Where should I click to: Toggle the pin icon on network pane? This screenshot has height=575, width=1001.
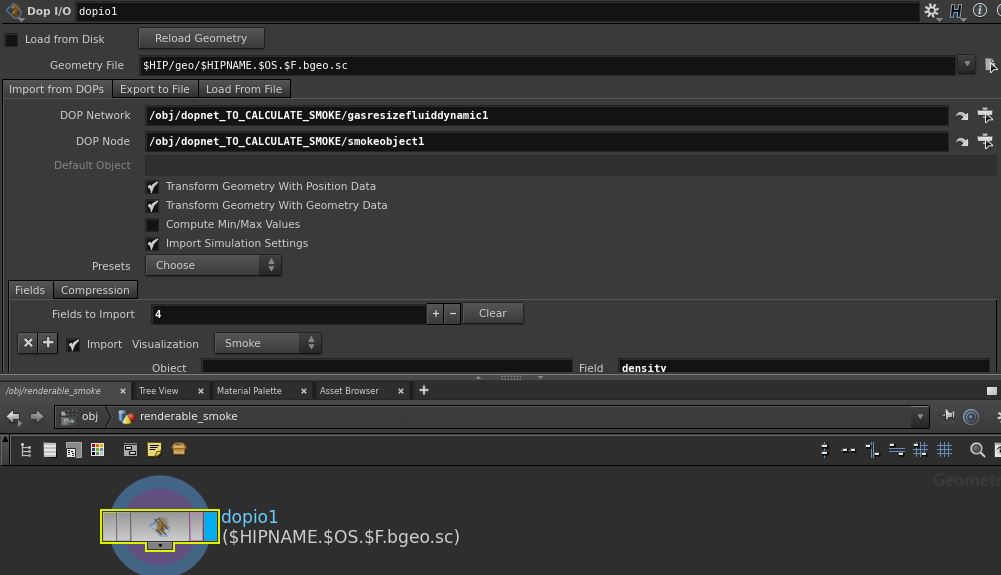coord(949,416)
